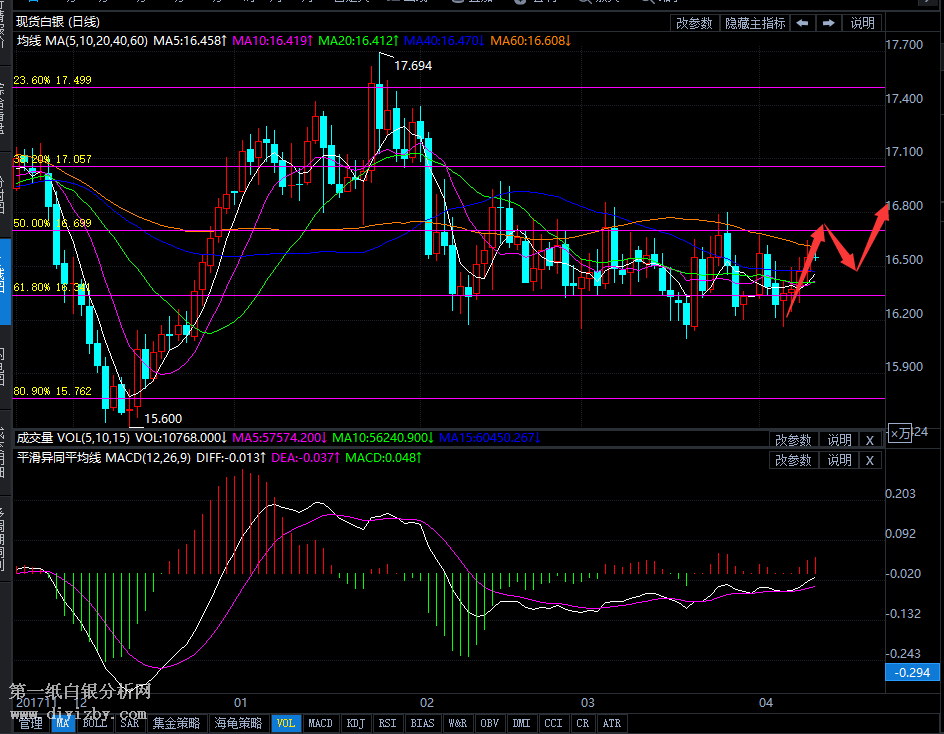Open 改参数 in the MACD panel
Image resolution: width=944 pixels, height=734 pixels.
pos(793,460)
